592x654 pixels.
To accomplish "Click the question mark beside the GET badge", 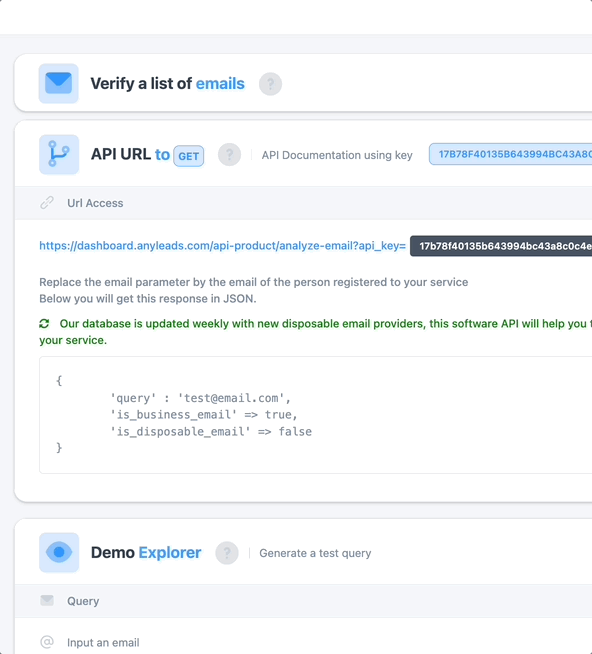I will [229, 155].
